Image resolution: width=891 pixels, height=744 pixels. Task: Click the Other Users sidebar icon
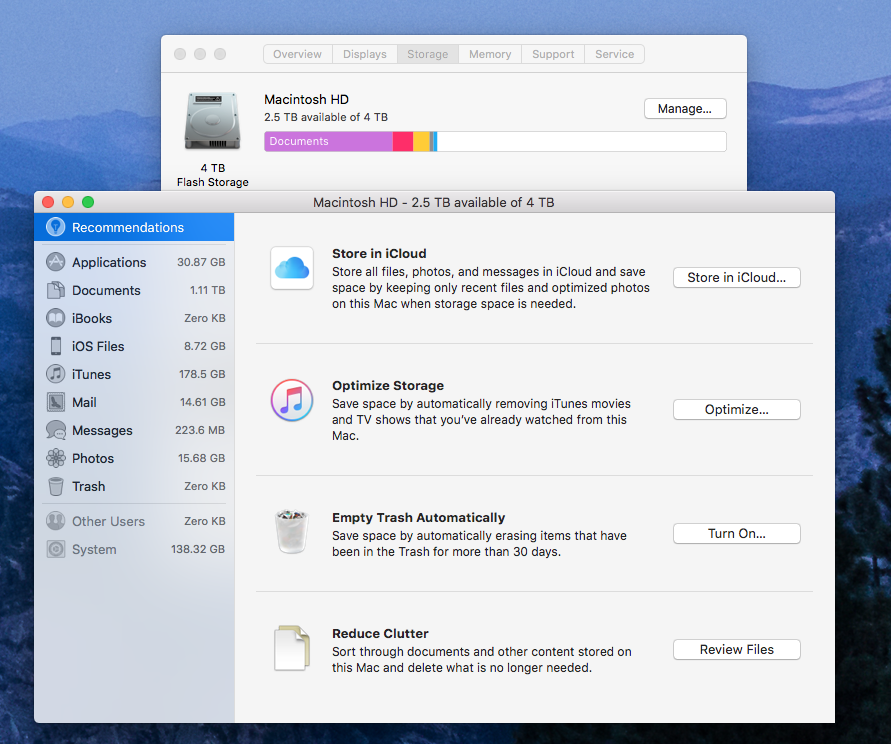pyautogui.click(x=55, y=521)
